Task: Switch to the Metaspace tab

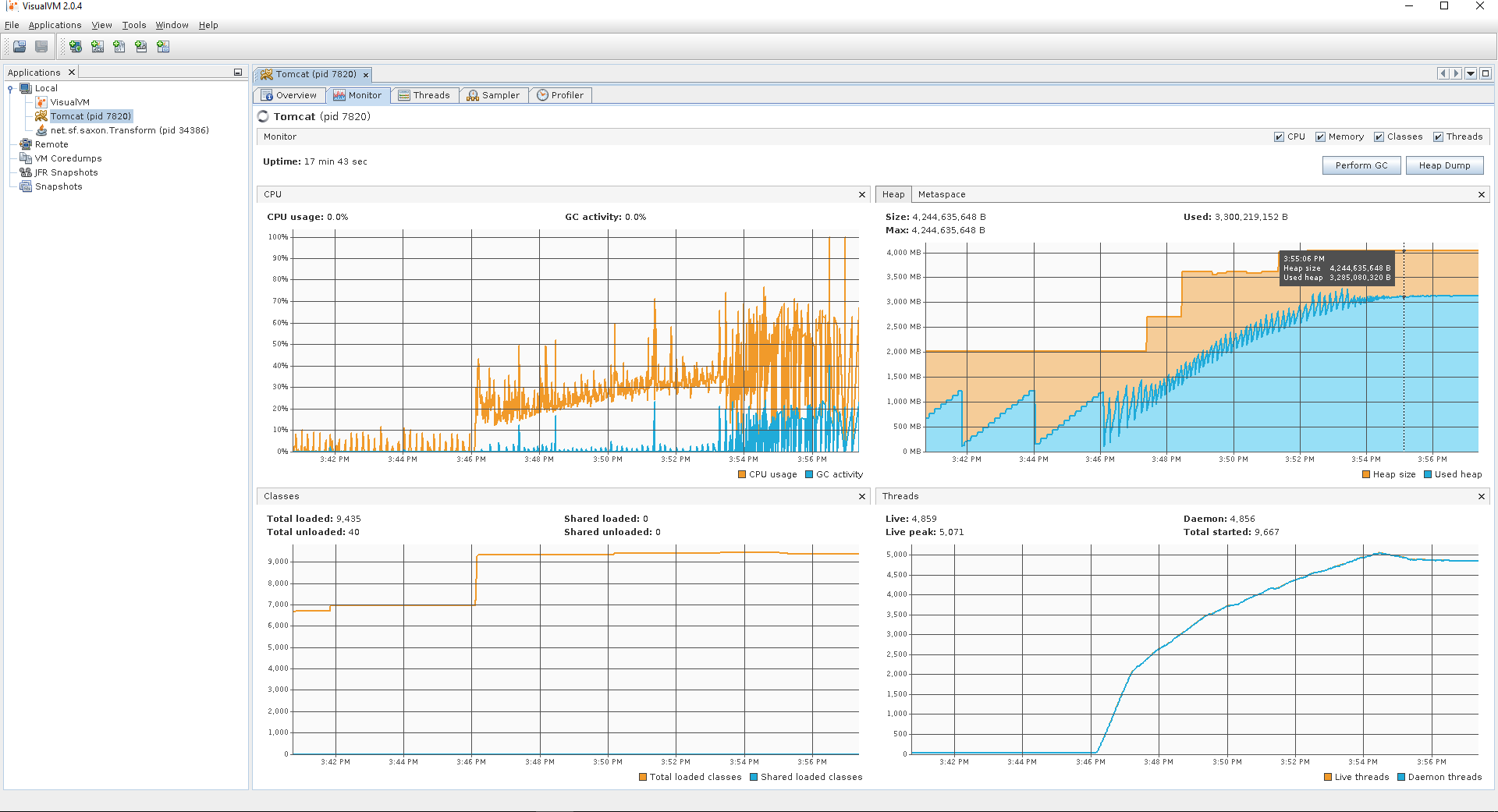Action: point(942,194)
